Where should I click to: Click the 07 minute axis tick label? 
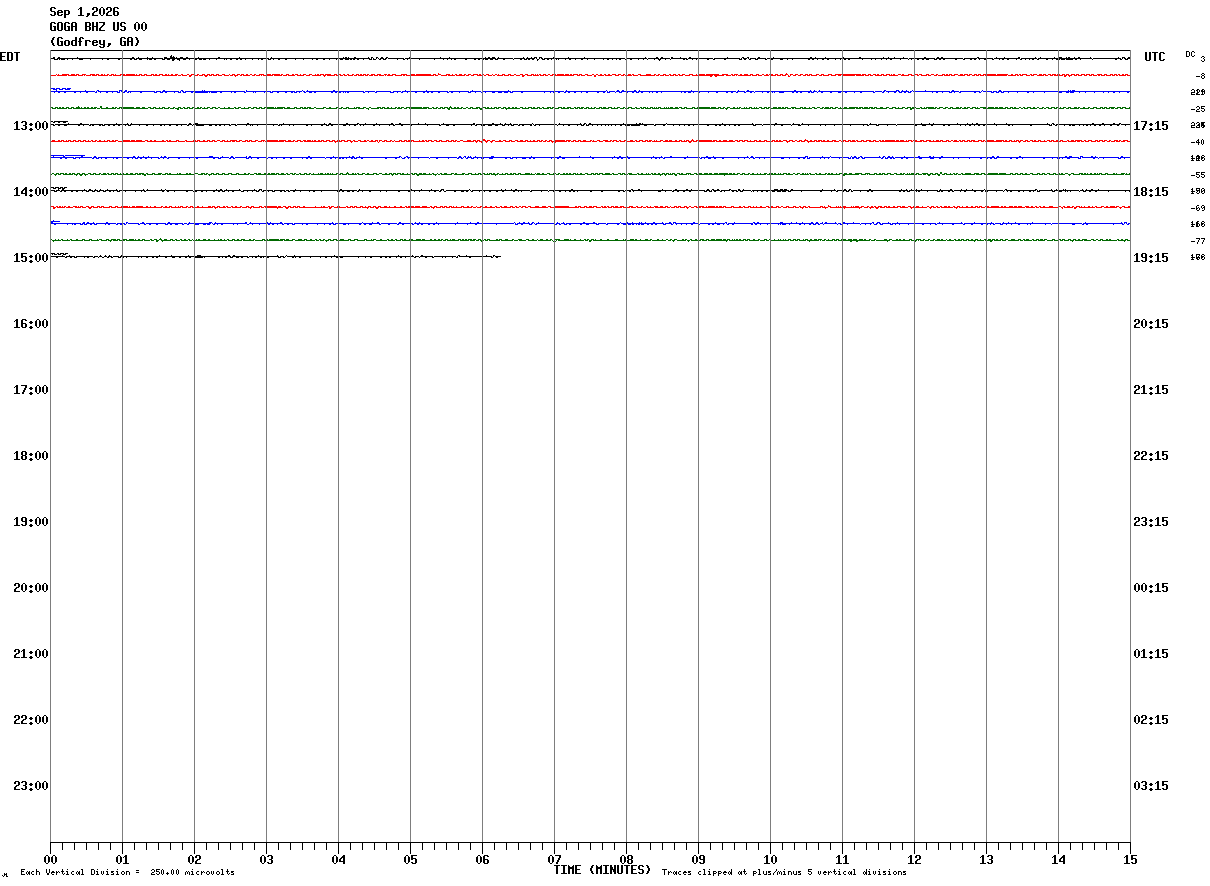(554, 860)
